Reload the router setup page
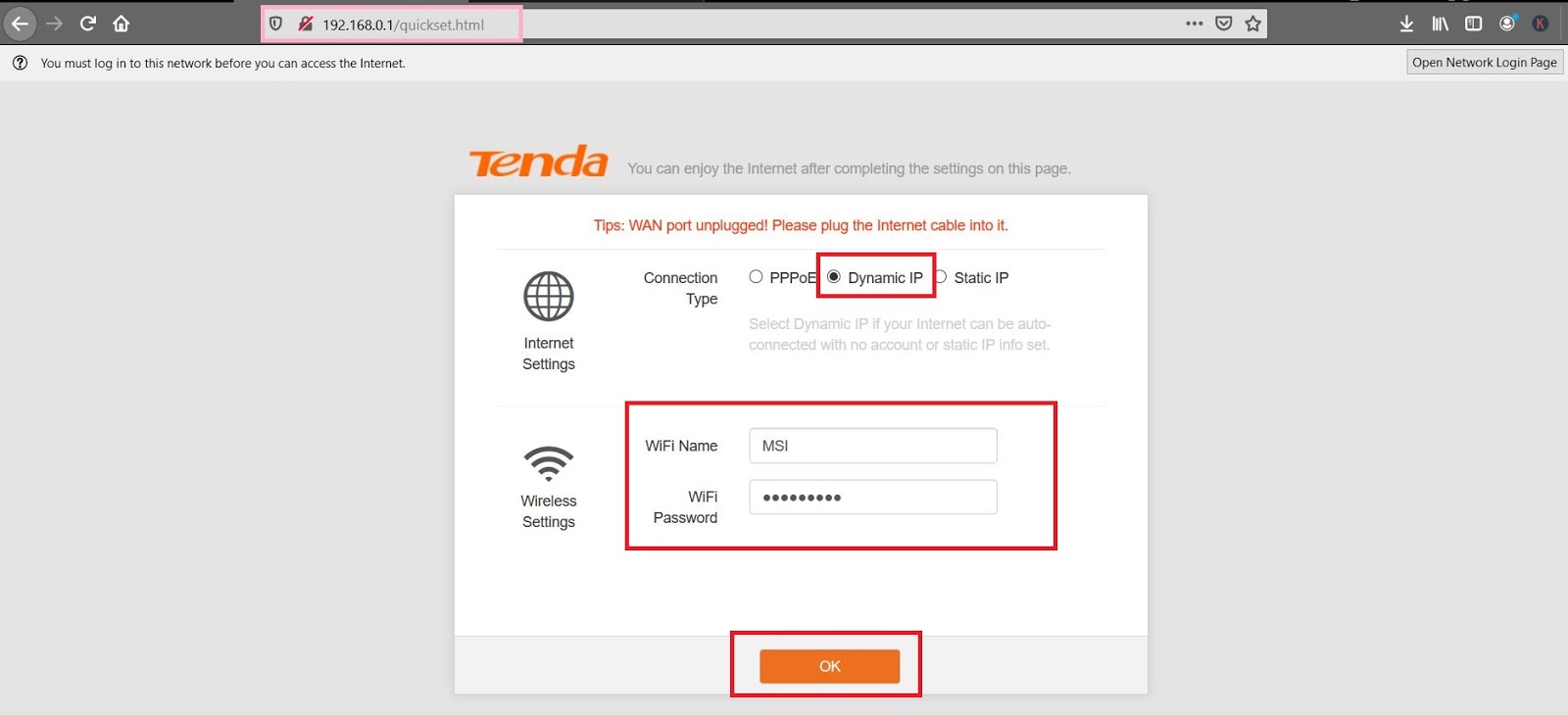 [87, 24]
